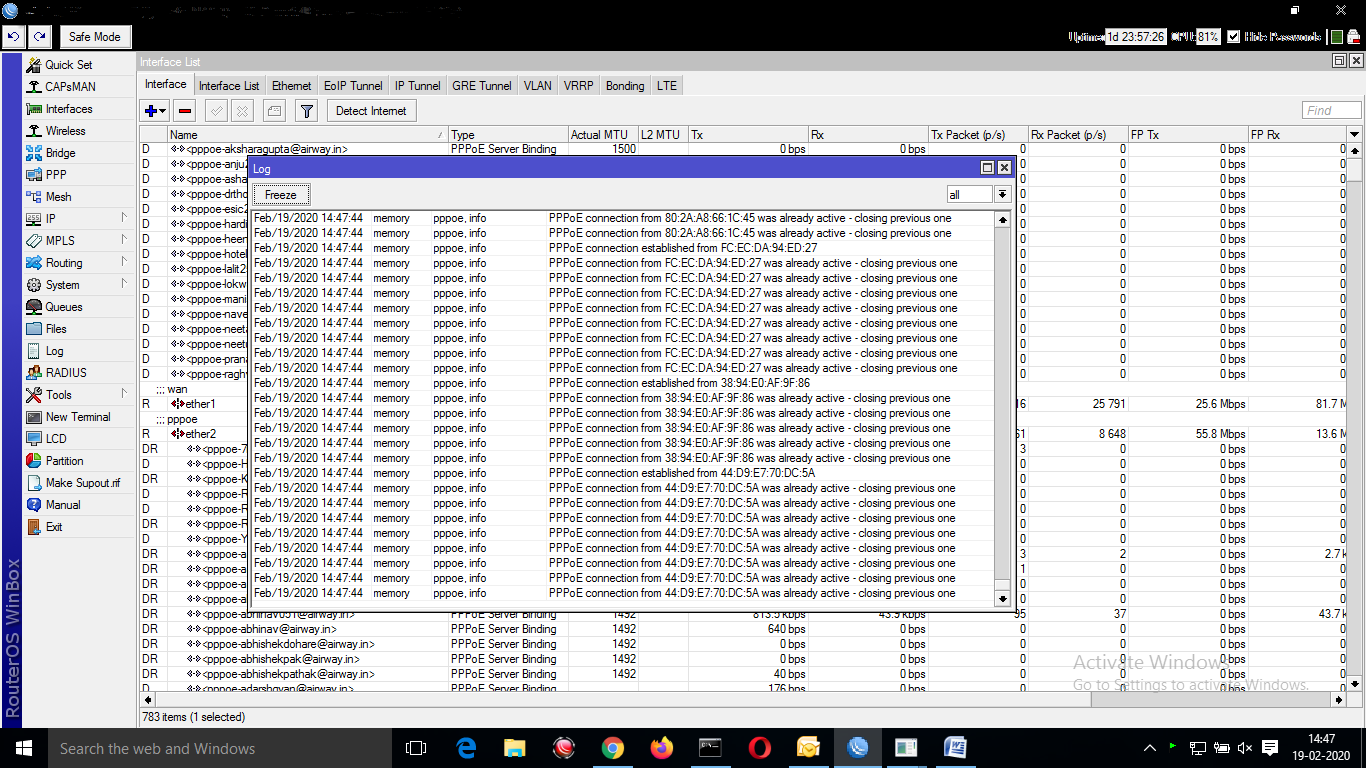Click the enable (checkmark) toolbar button

coord(216,111)
